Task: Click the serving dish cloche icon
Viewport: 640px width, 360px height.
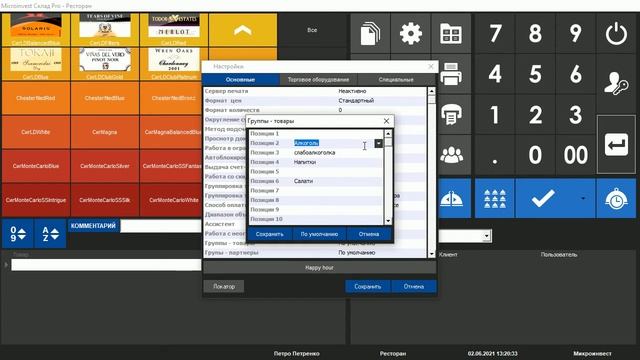Action: pyautogui.click(x=452, y=199)
